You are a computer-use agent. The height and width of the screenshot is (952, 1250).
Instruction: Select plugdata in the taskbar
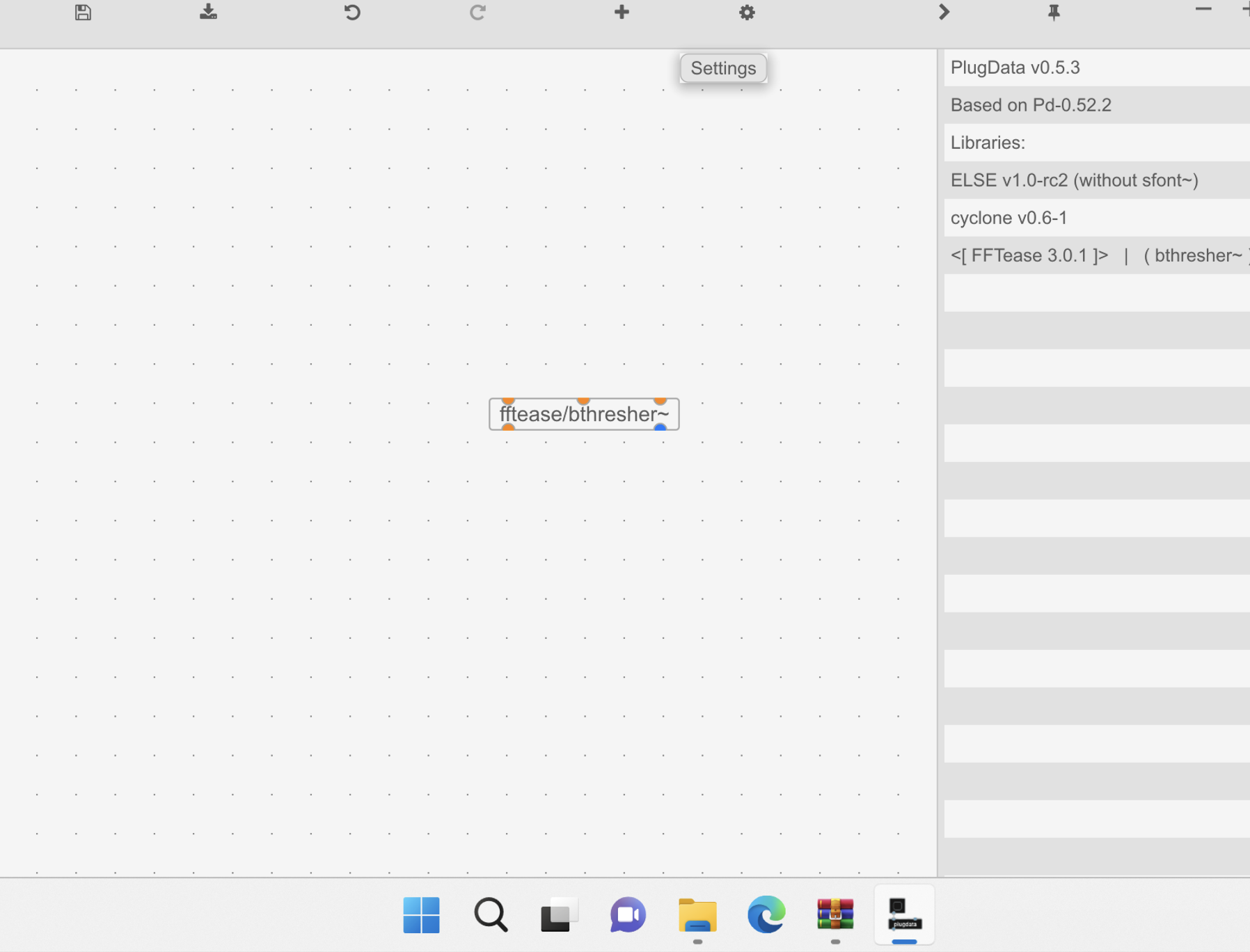point(903,915)
